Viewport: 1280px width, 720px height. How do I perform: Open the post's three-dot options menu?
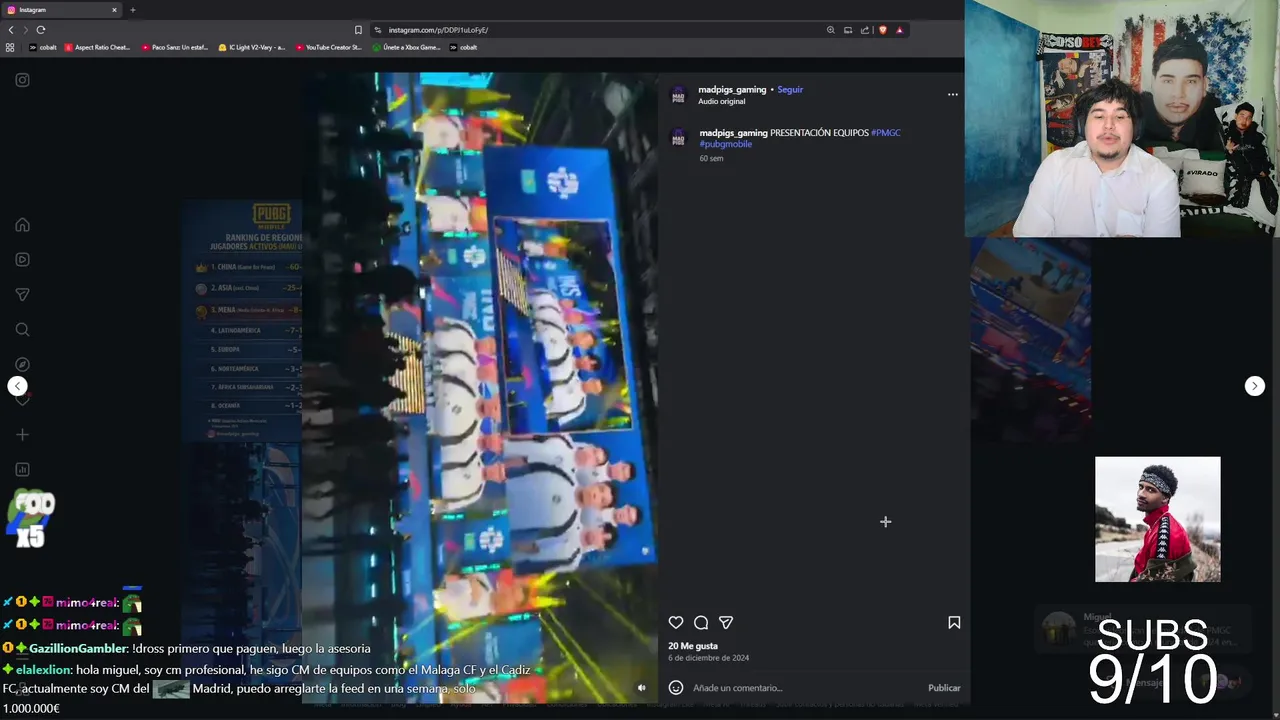(952, 94)
